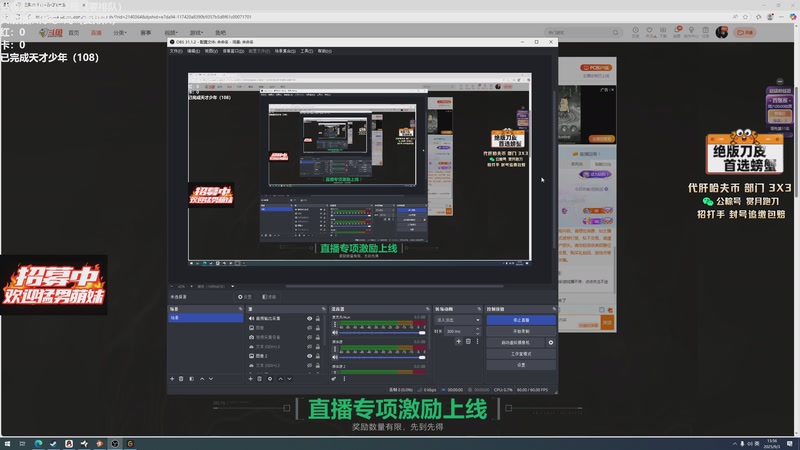Open 场景集合 menu in OBS
800x450 pixels.
pos(285,51)
